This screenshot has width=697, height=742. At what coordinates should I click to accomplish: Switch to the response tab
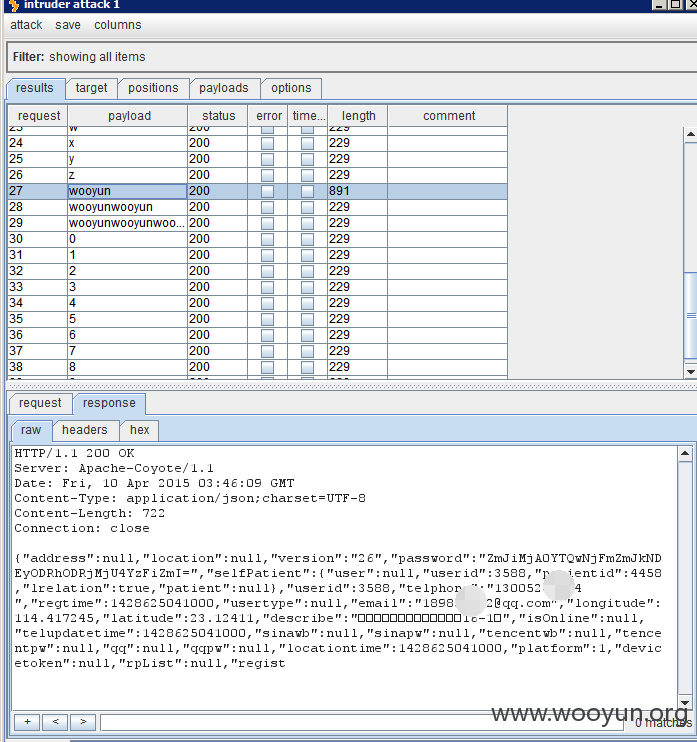[109, 403]
